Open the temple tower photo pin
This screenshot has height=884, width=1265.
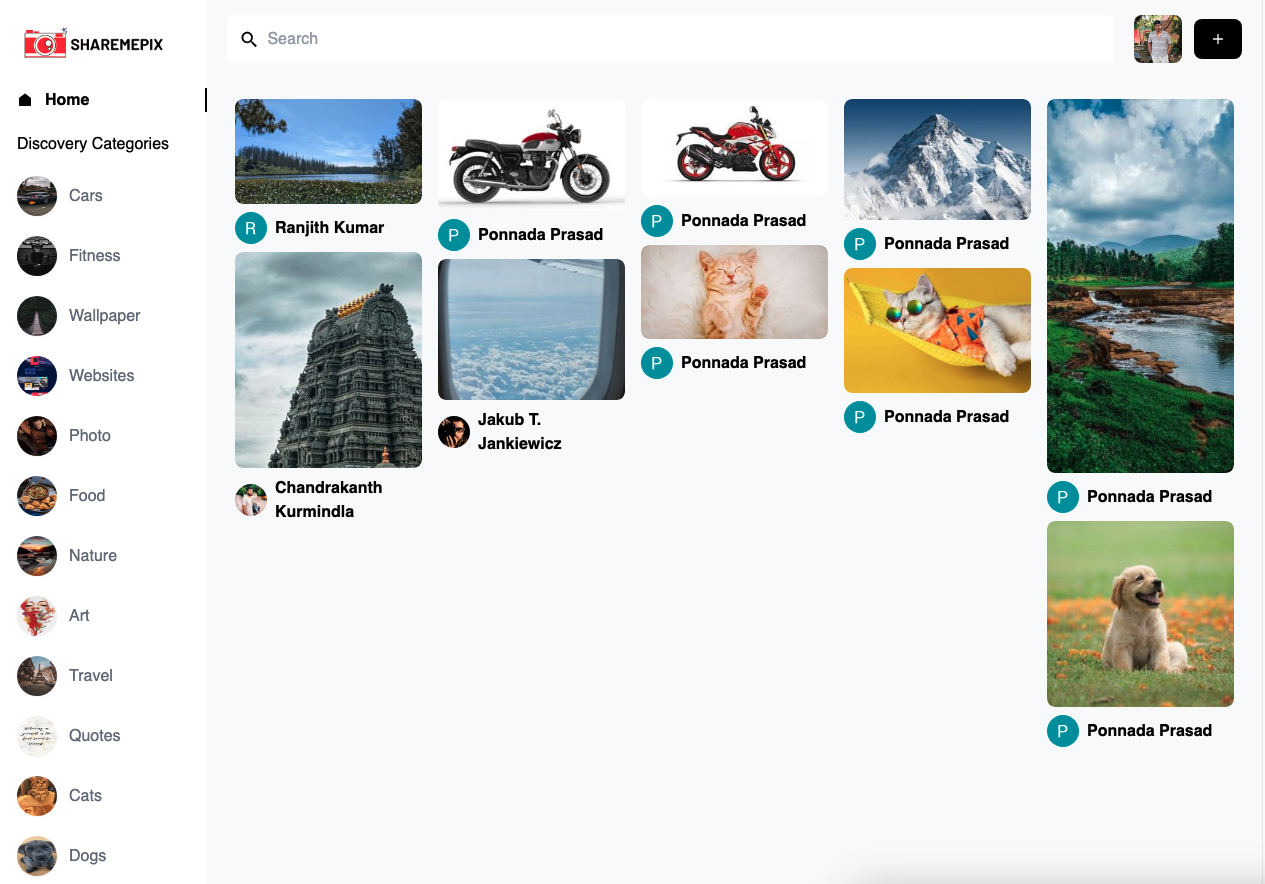pos(328,360)
